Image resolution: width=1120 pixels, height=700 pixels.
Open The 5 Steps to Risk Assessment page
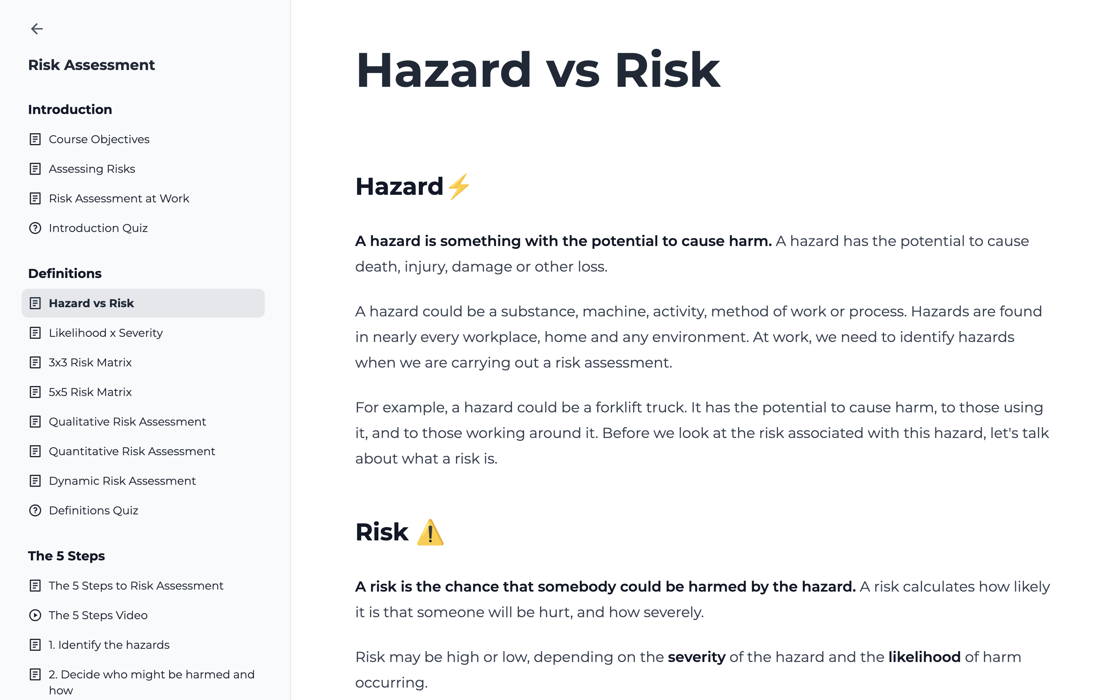coord(135,585)
